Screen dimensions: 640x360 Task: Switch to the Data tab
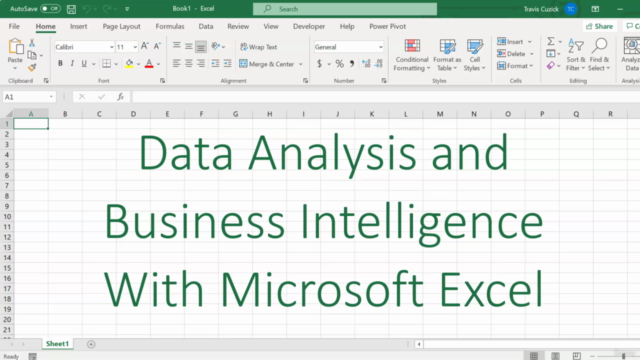(x=206, y=26)
